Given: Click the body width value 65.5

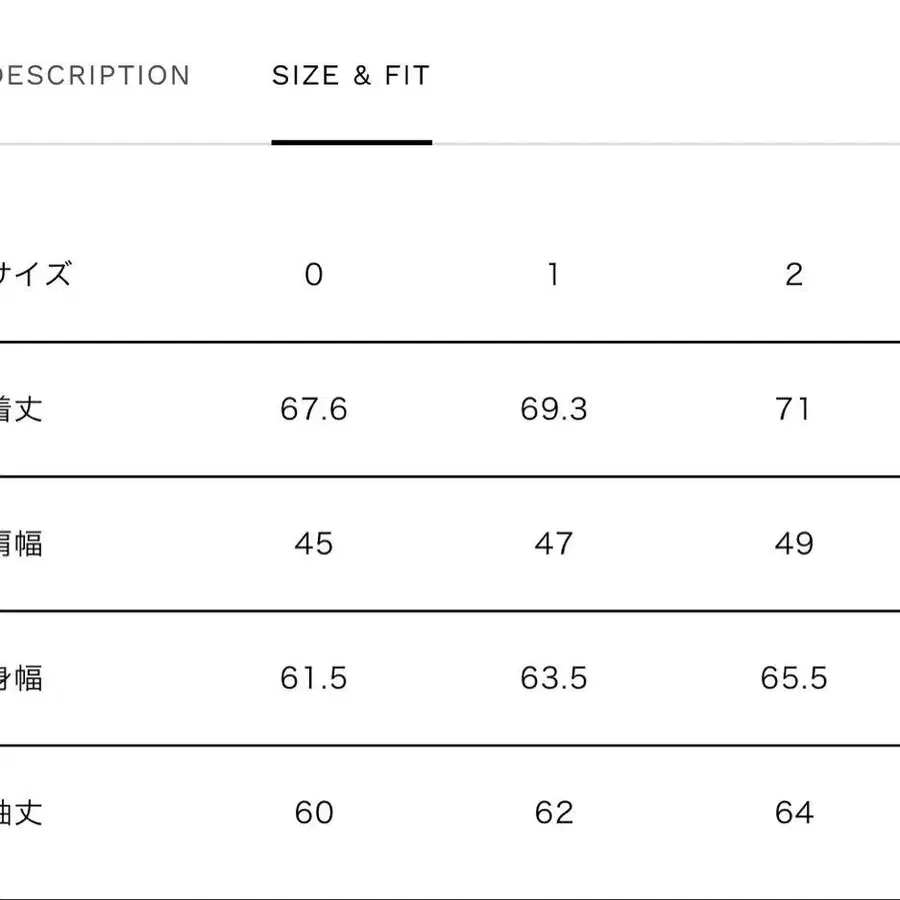Looking at the screenshot, I should (x=794, y=678).
